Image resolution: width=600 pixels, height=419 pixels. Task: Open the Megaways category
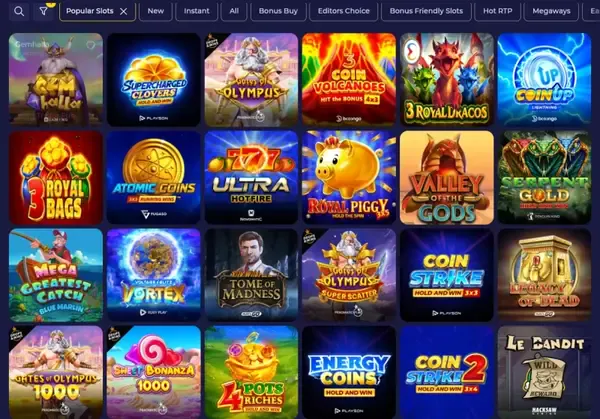click(x=551, y=11)
